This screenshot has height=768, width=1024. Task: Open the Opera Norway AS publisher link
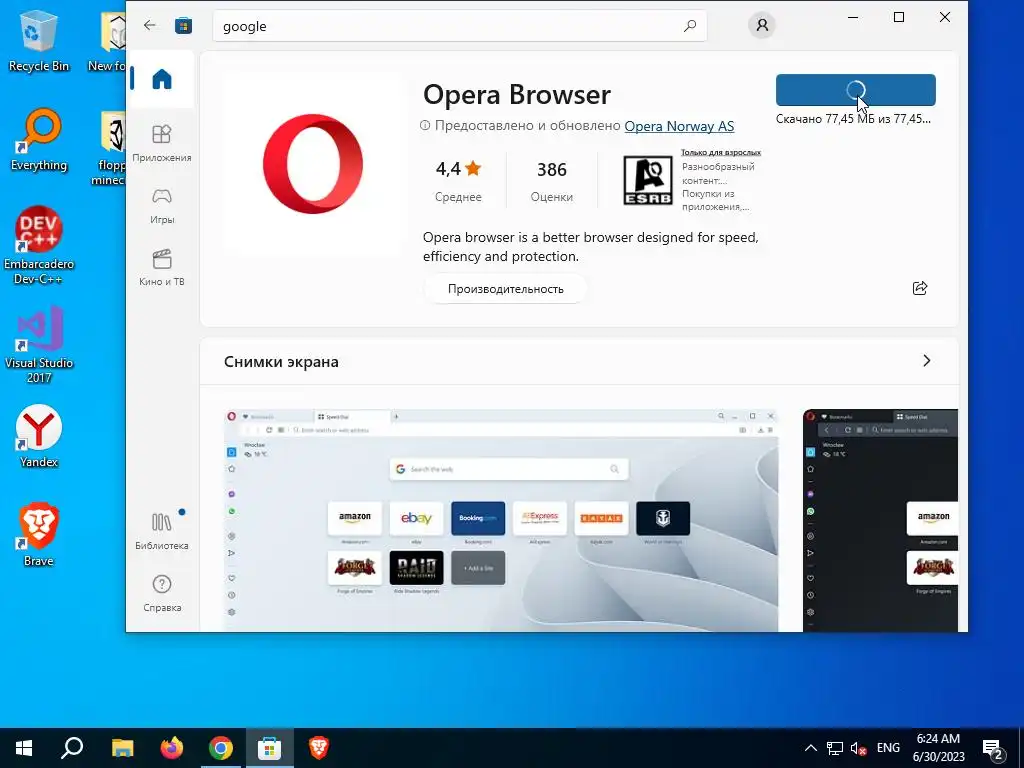pyautogui.click(x=679, y=126)
